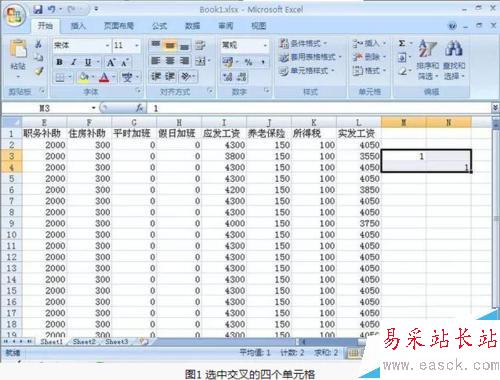Decrease font size with small A

click(125, 63)
